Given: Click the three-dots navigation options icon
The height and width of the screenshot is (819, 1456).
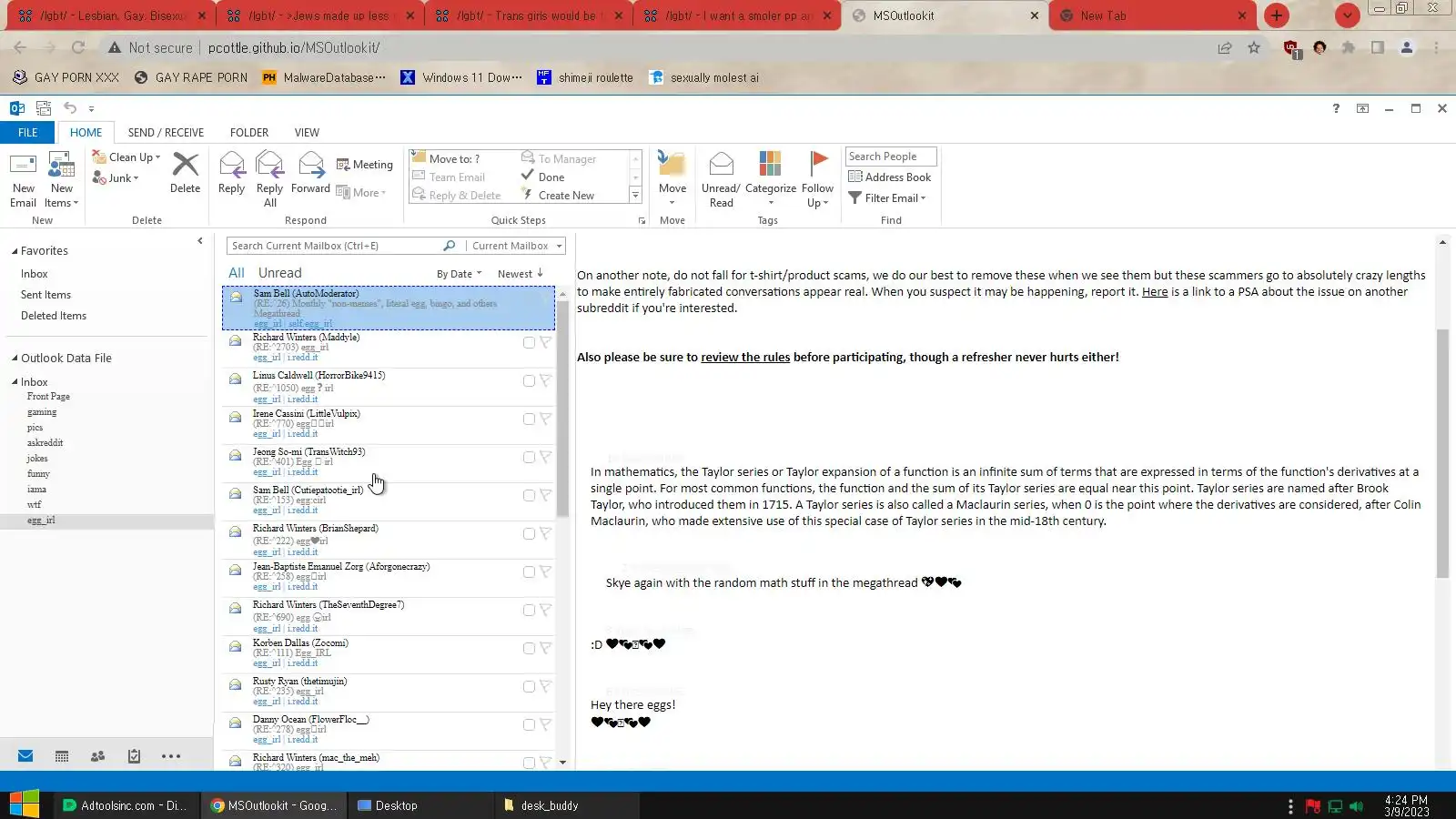Looking at the screenshot, I should point(171,756).
